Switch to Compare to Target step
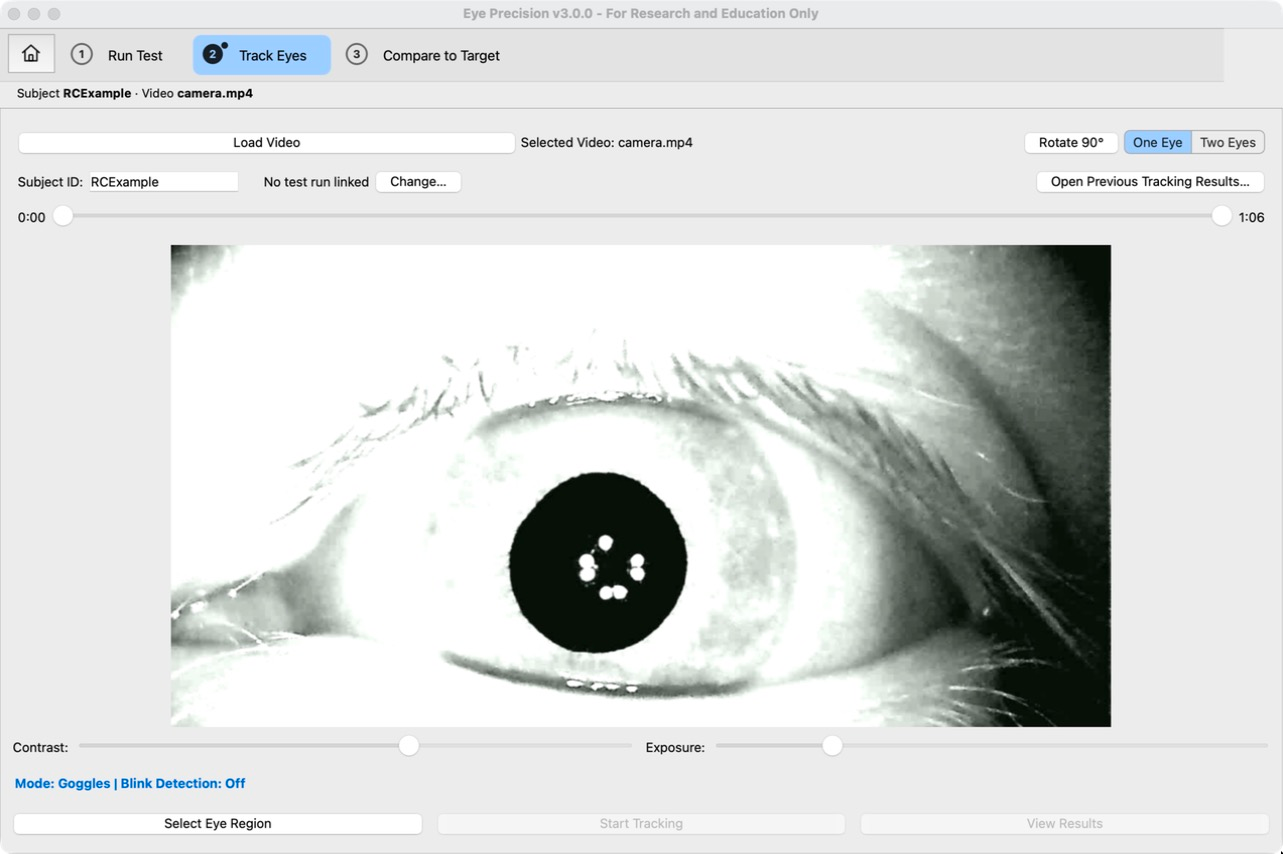This screenshot has width=1283, height=854. [423, 55]
